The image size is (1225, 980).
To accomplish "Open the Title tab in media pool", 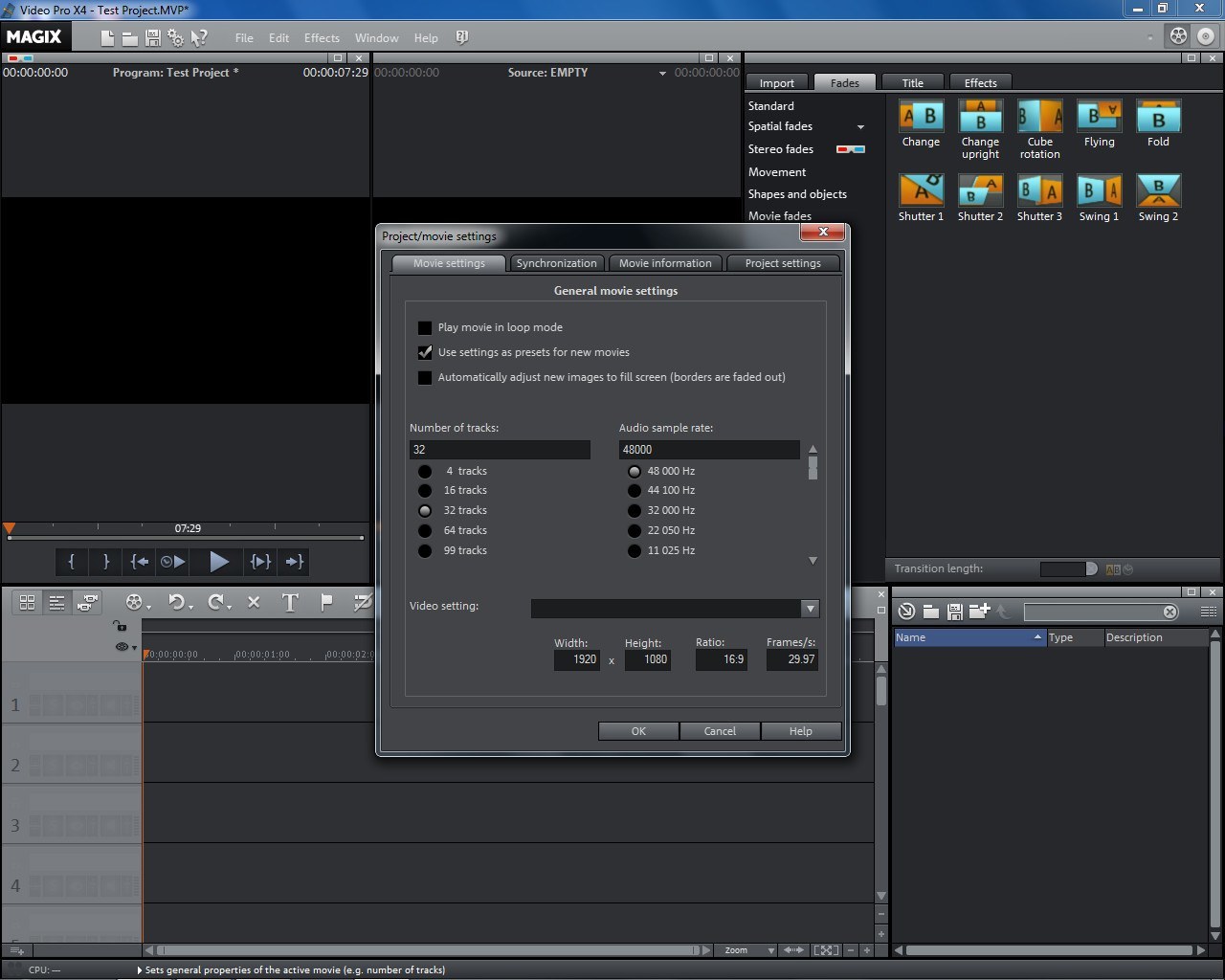I will coord(913,83).
